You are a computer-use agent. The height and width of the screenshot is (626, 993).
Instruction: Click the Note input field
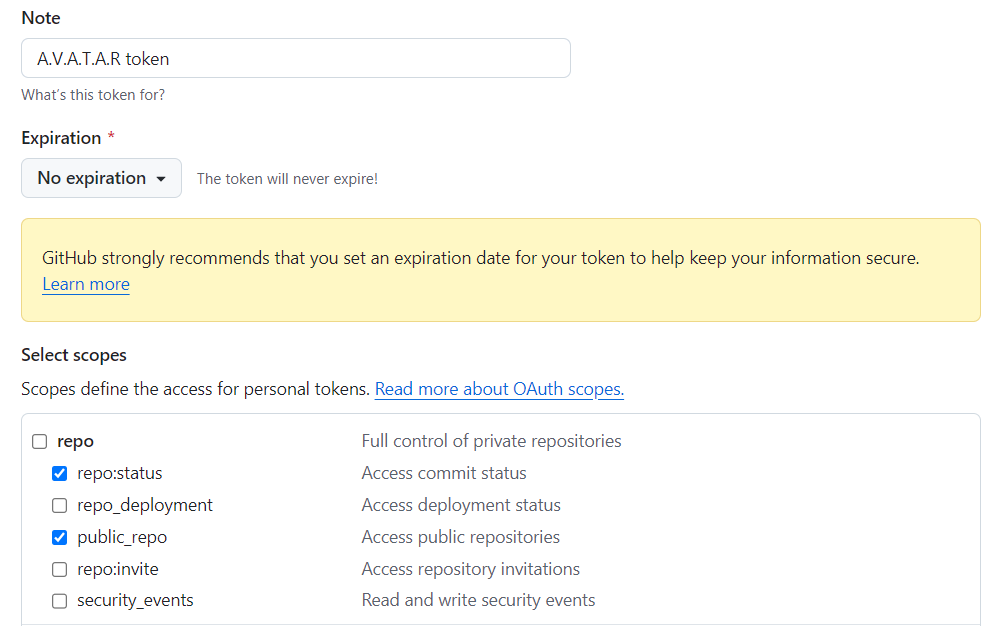click(296, 58)
